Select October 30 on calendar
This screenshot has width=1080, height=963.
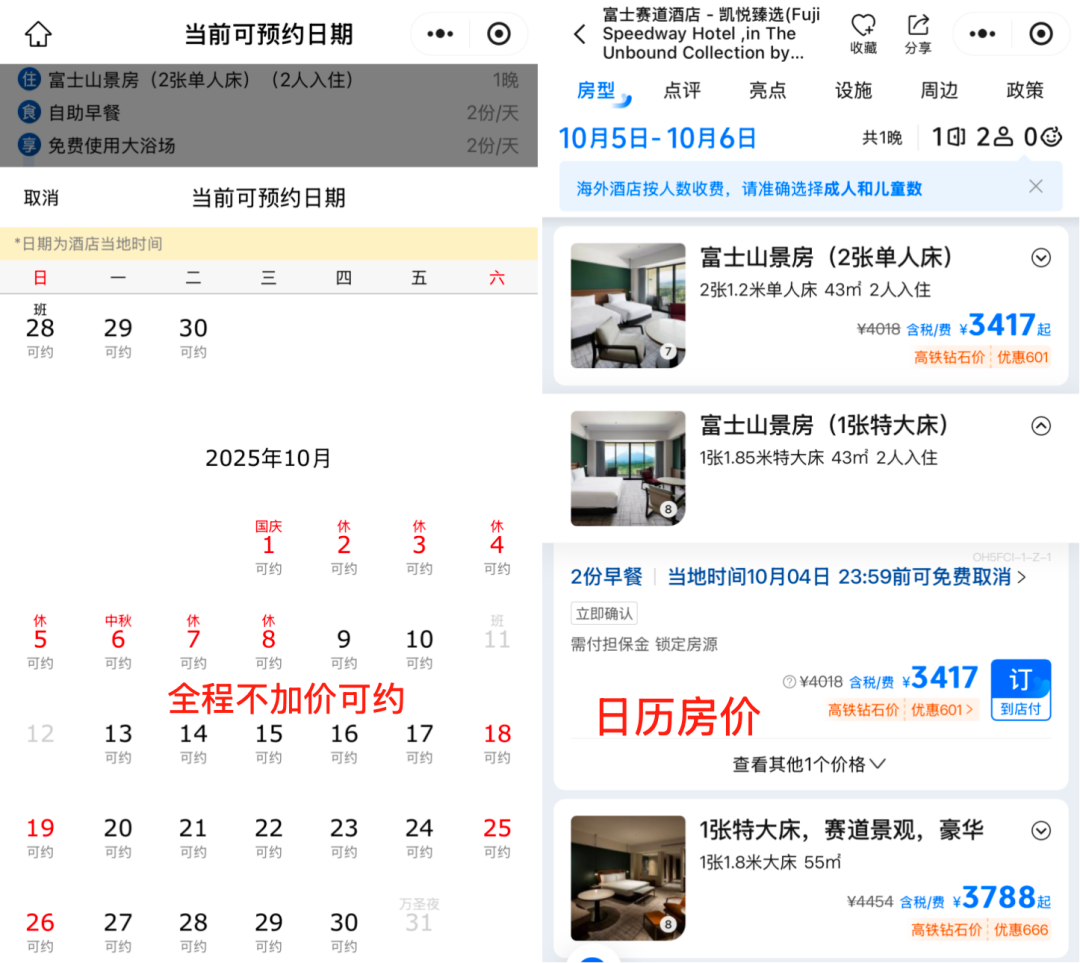click(x=344, y=931)
